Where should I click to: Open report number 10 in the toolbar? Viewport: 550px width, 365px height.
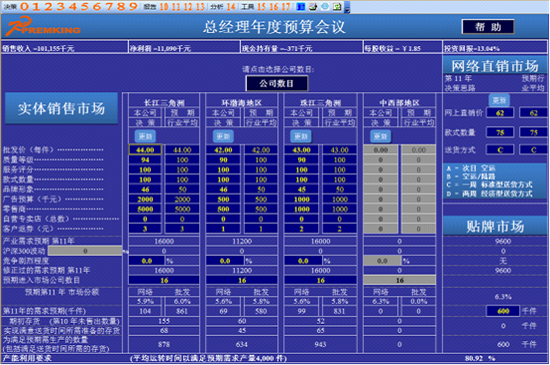tap(164, 6)
